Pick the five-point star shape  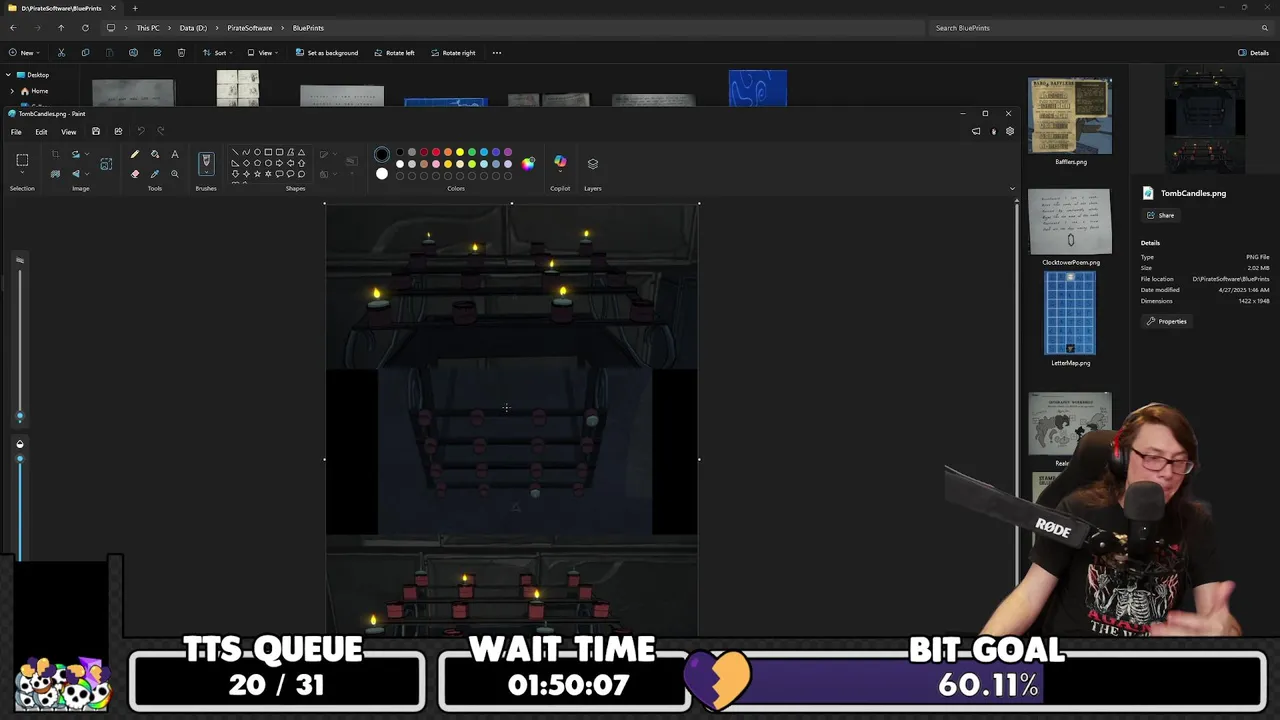tap(257, 174)
